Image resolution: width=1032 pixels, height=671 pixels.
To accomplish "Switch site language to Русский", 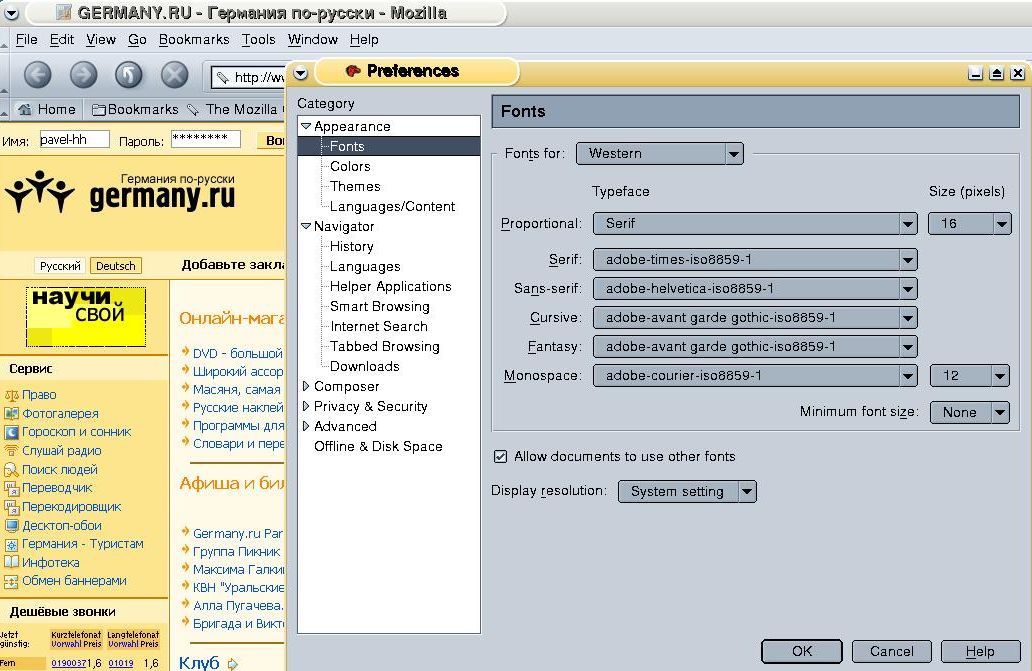I will pos(60,266).
